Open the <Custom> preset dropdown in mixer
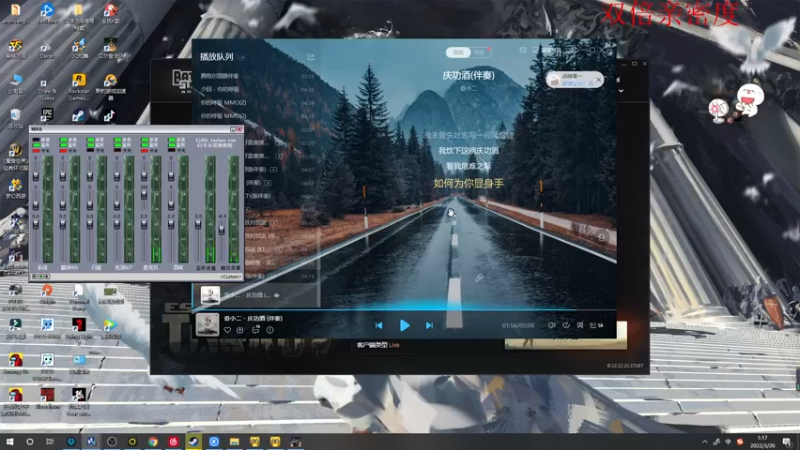 click(230, 277)
